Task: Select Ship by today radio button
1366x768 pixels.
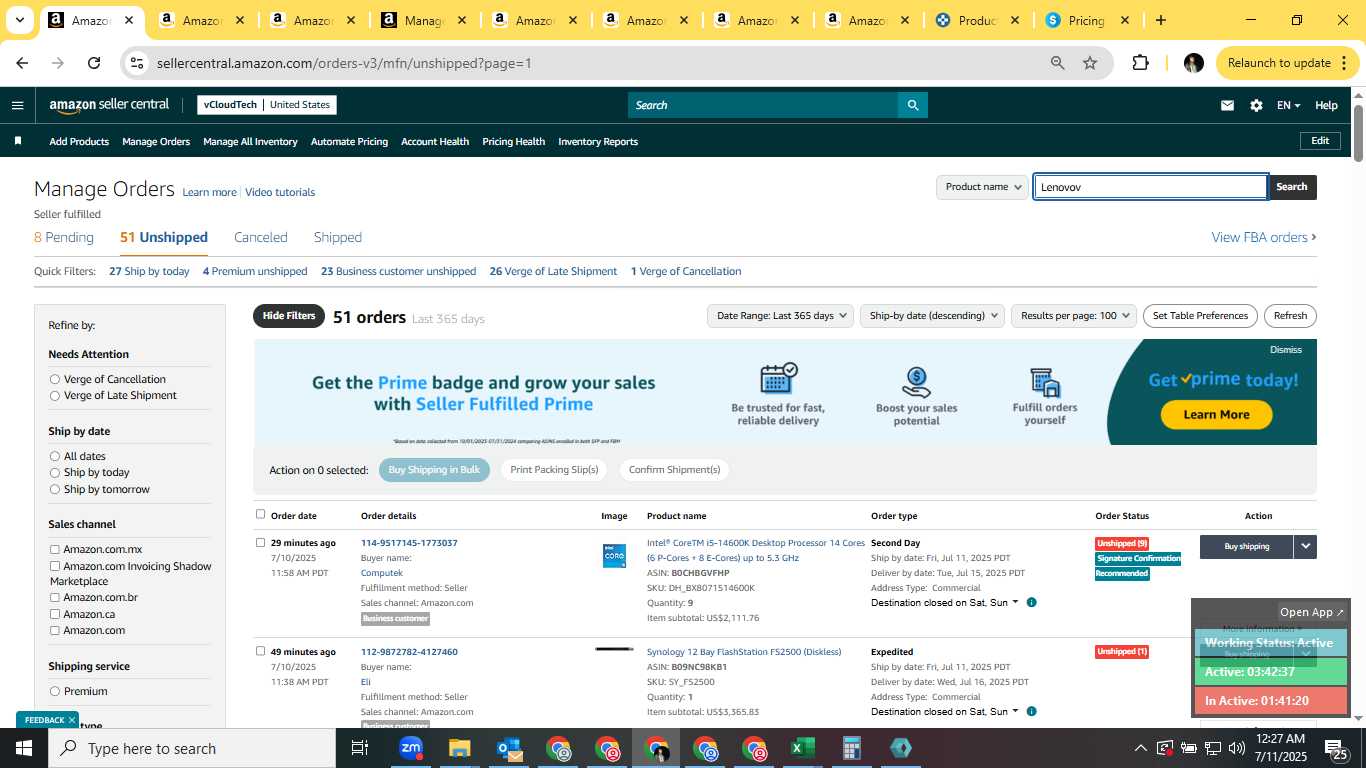Action: tap(55, 473)
